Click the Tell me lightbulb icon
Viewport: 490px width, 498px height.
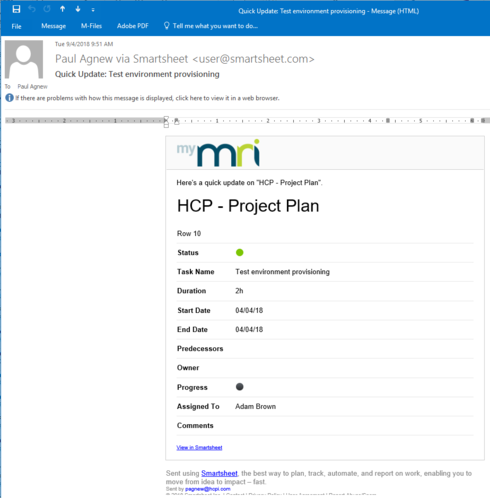[167, 26]
